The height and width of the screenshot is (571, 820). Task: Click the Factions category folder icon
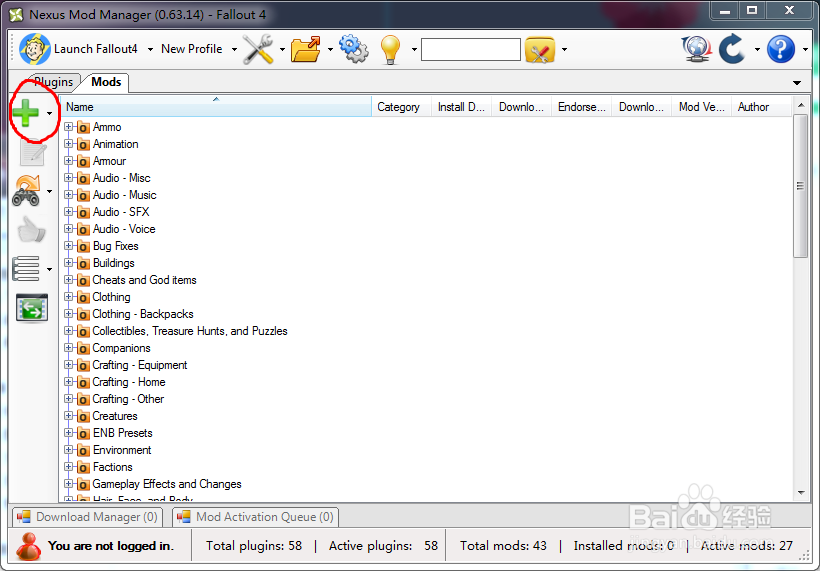pos(83,467)
